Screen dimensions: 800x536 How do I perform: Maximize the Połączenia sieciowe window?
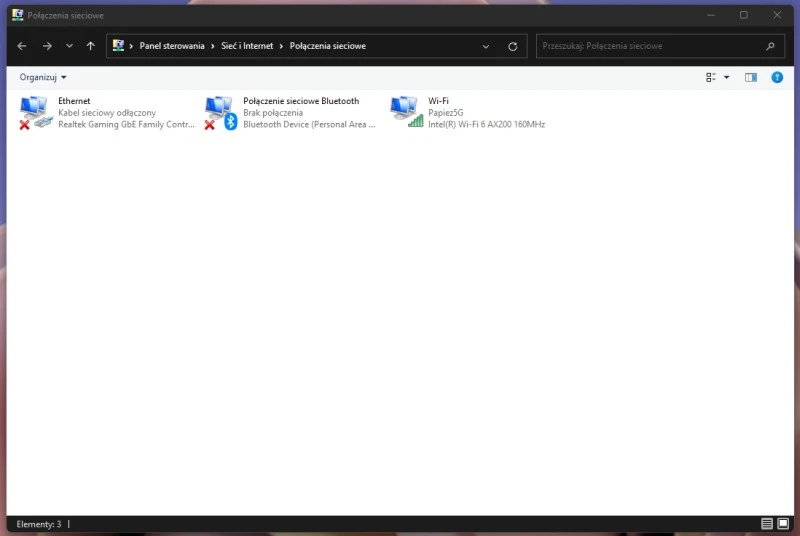tap(744, 15)
